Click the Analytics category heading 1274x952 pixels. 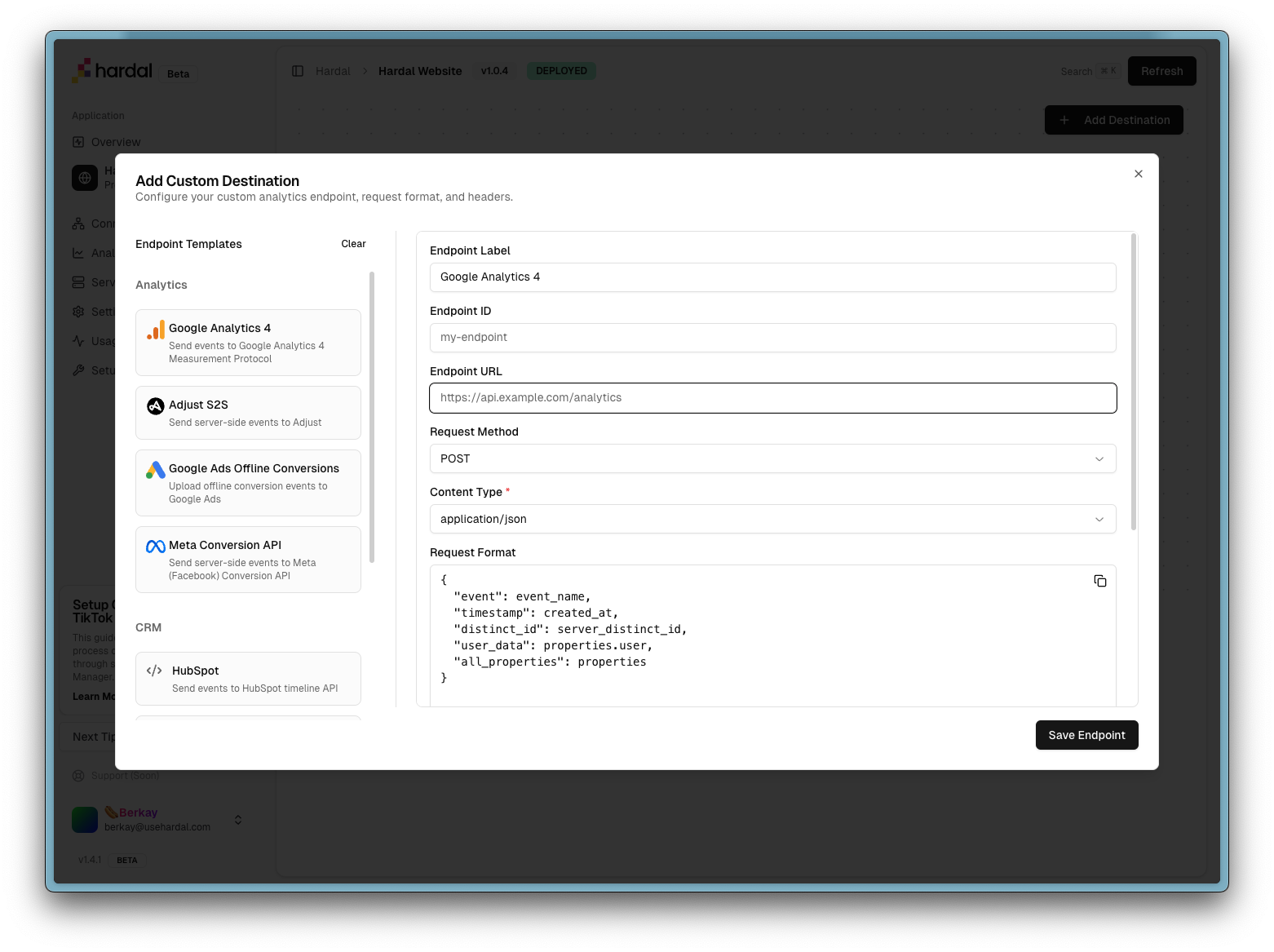(161, 285)
